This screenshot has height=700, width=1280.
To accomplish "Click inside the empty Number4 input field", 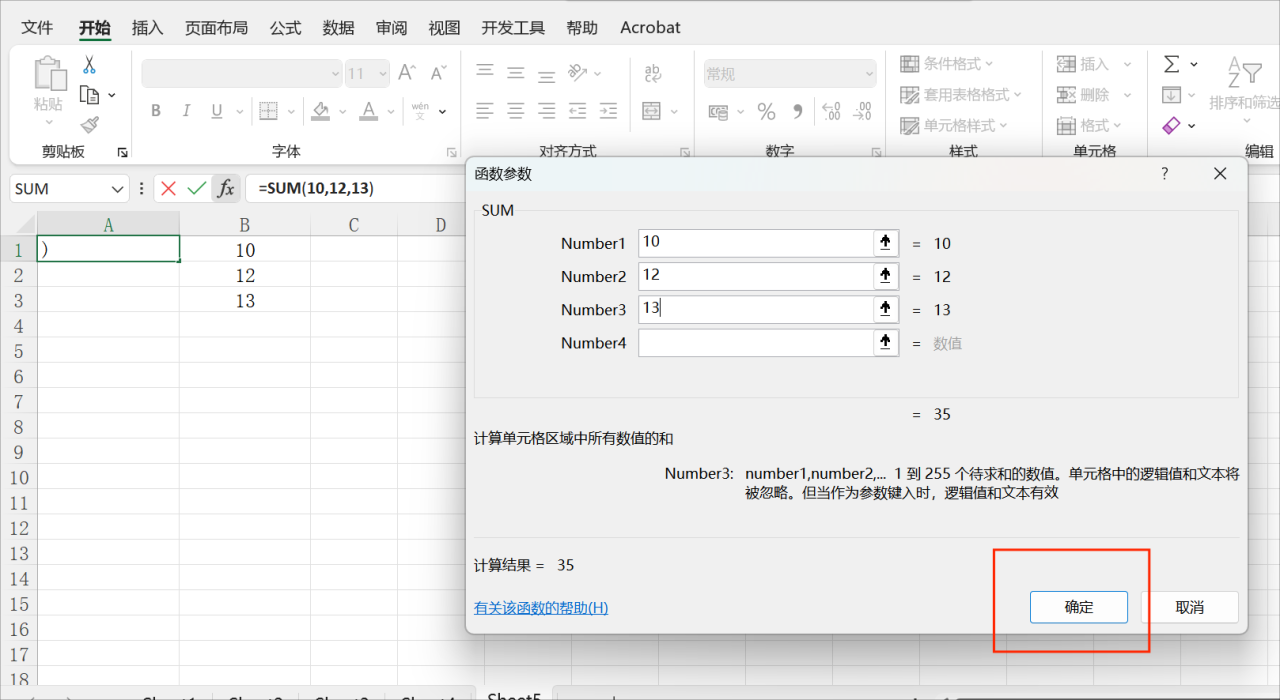I will [x=756, y=343].
